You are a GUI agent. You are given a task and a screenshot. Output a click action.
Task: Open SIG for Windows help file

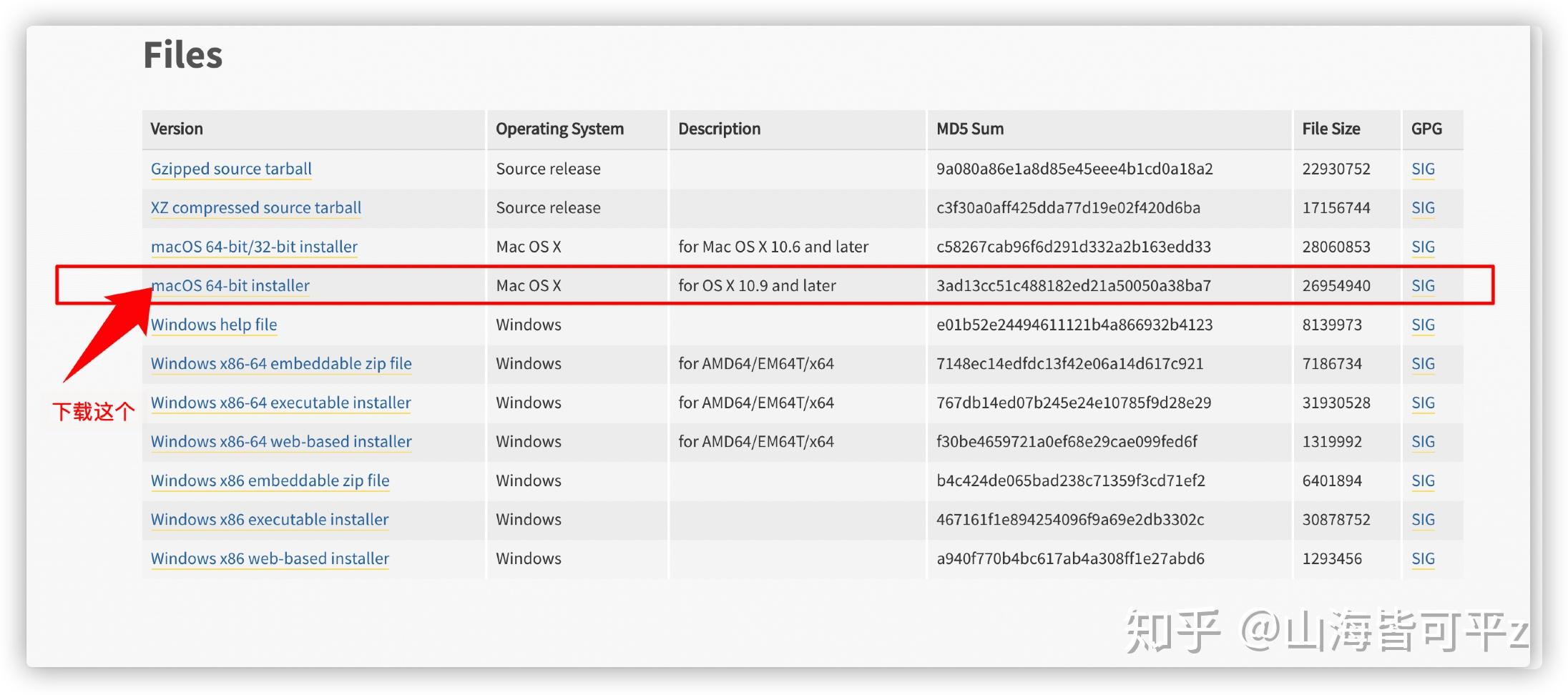coord(1423,325)
